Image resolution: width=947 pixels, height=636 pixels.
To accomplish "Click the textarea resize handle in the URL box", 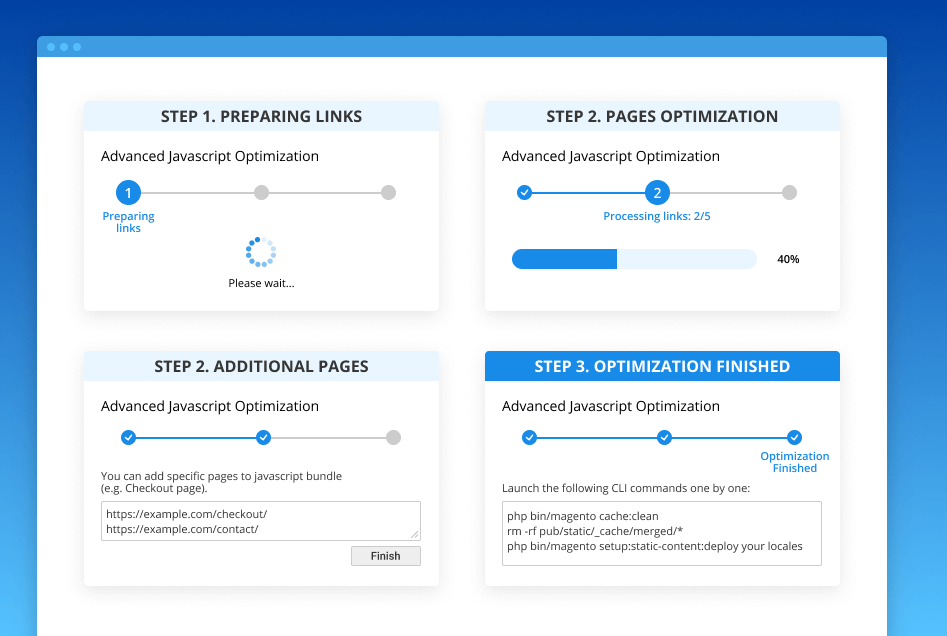I will pyautogui.click(x=415, y=535).
